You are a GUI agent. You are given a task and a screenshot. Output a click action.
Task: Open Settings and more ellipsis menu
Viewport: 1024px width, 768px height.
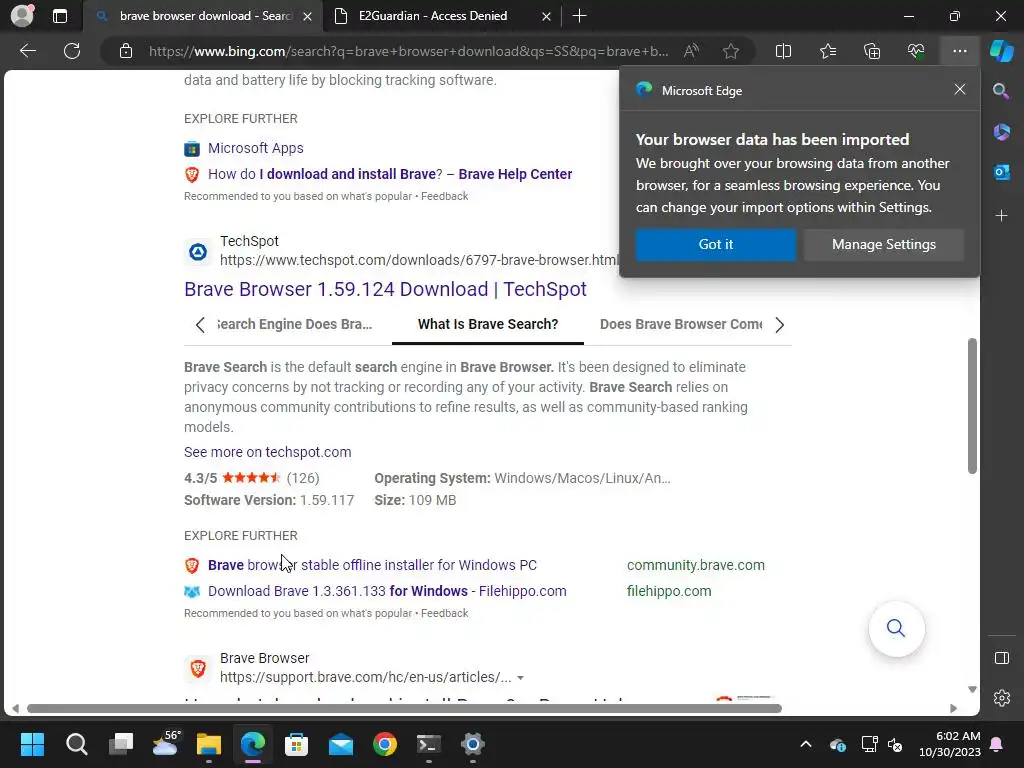[x=959, y=51]
